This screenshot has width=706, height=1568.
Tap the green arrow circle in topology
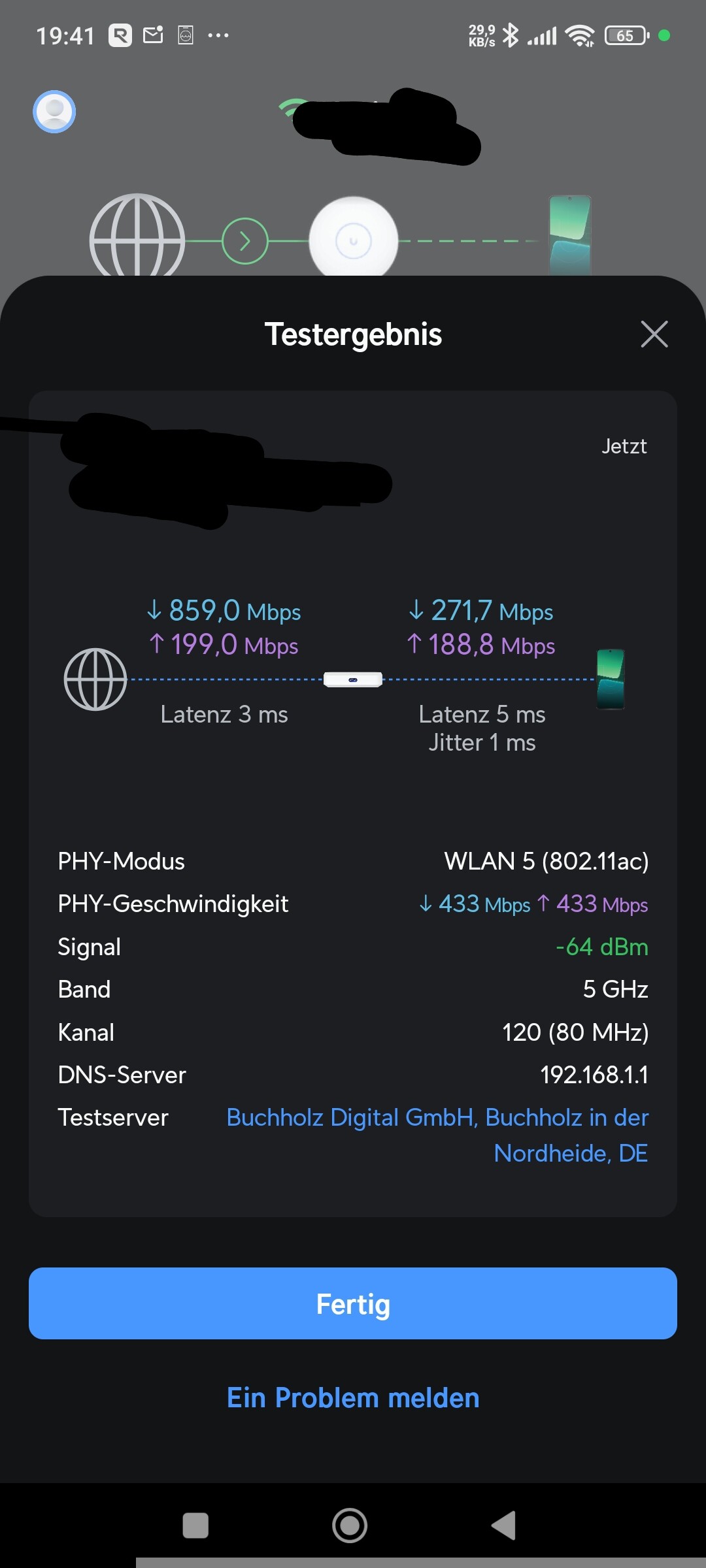pos(245,241)
